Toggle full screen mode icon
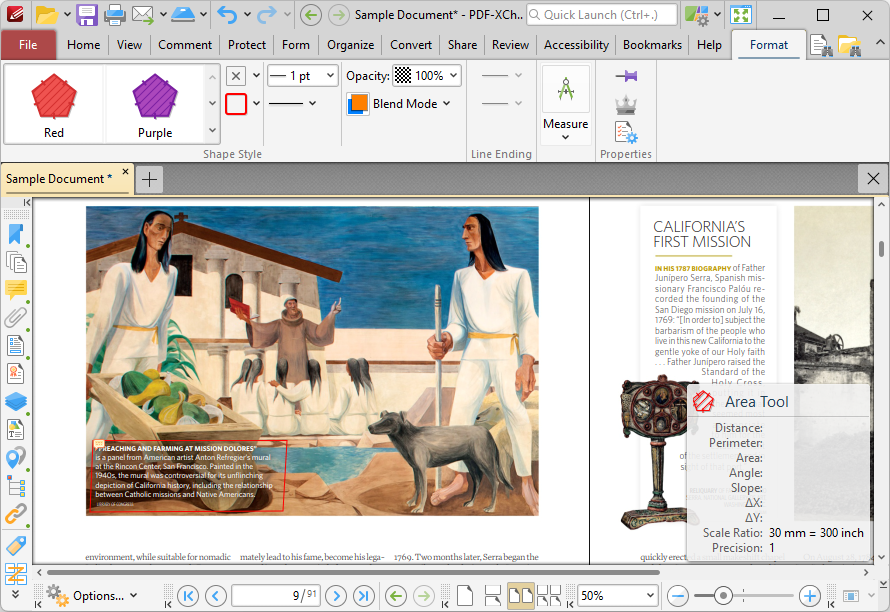Image resolution: width=890 pixels, height=612 pixels. point(741,15)
